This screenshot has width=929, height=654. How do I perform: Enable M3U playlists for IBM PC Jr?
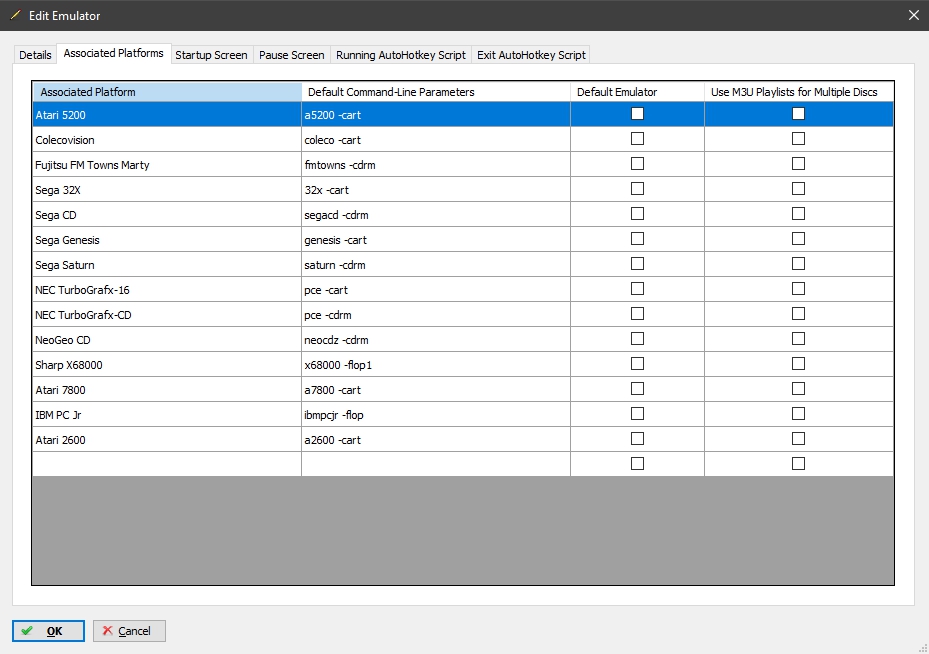(799, 413)
